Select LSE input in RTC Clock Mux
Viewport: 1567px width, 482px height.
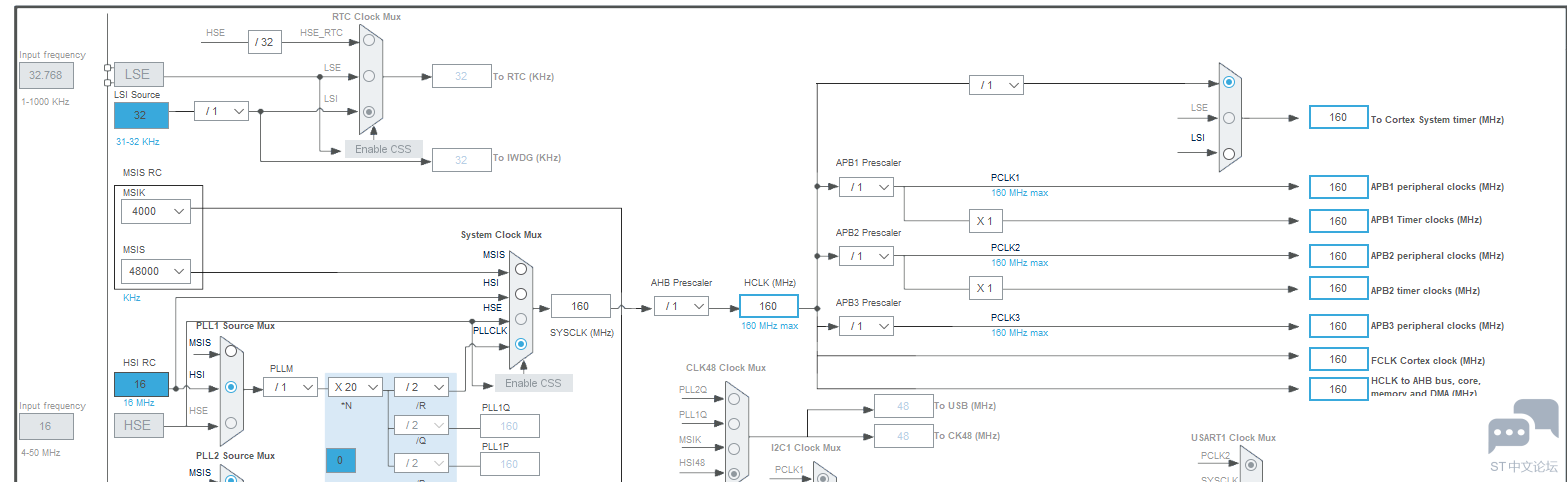click(370, 76)
